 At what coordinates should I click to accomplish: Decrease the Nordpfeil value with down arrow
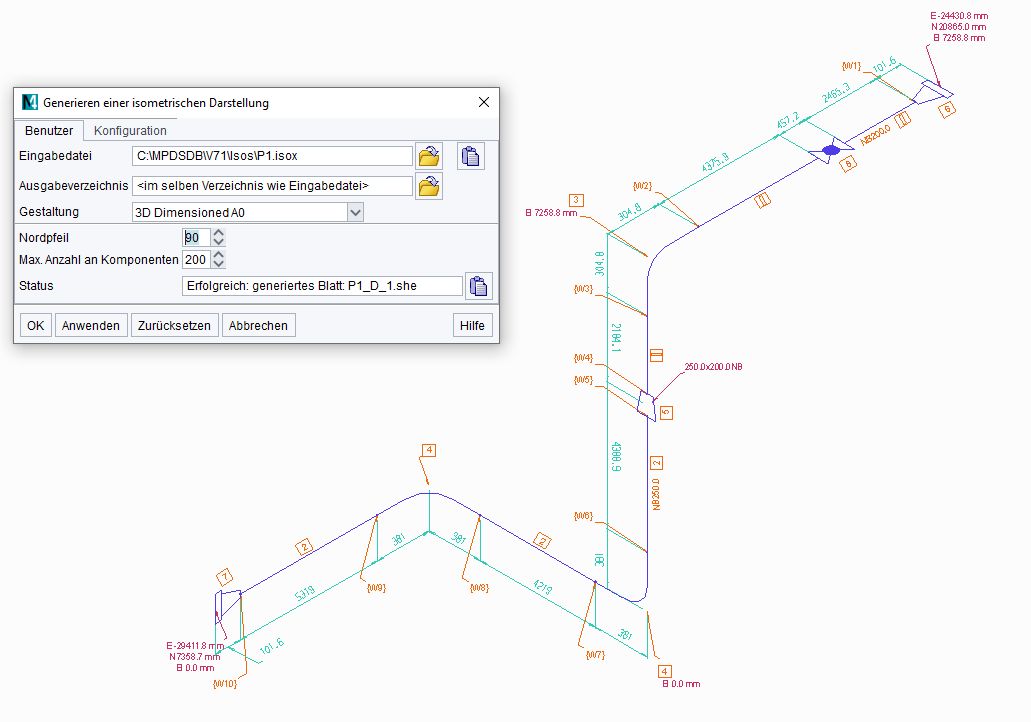[x=220, y=242]
